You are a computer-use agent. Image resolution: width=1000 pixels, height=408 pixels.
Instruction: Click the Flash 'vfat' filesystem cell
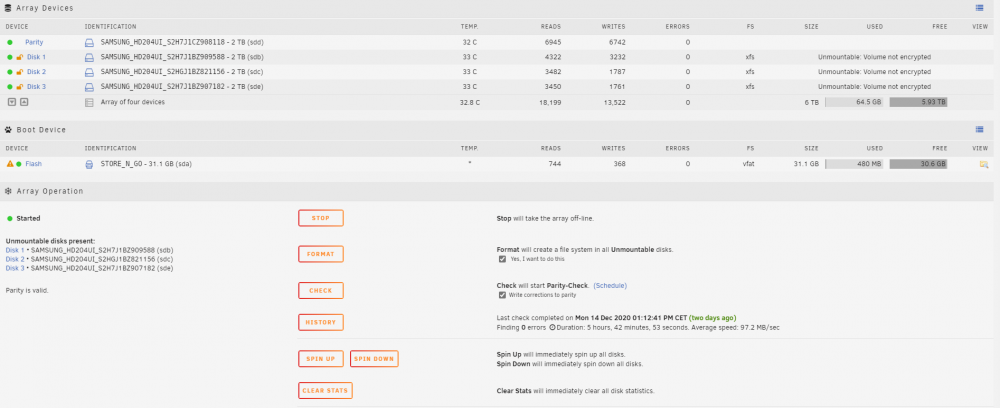click(x=749, y=164)
